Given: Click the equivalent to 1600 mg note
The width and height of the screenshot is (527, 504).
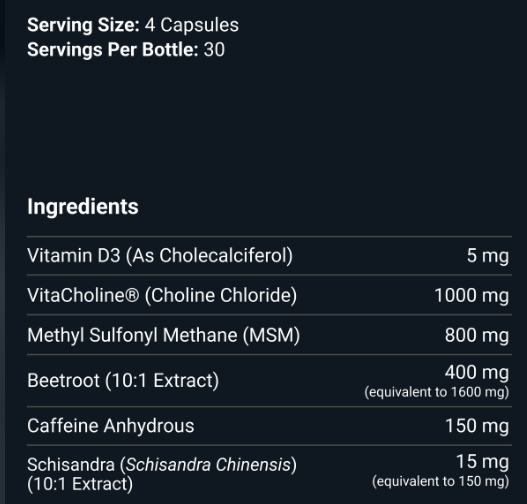Looking at the screenshot, I should (x=437, y=392).
